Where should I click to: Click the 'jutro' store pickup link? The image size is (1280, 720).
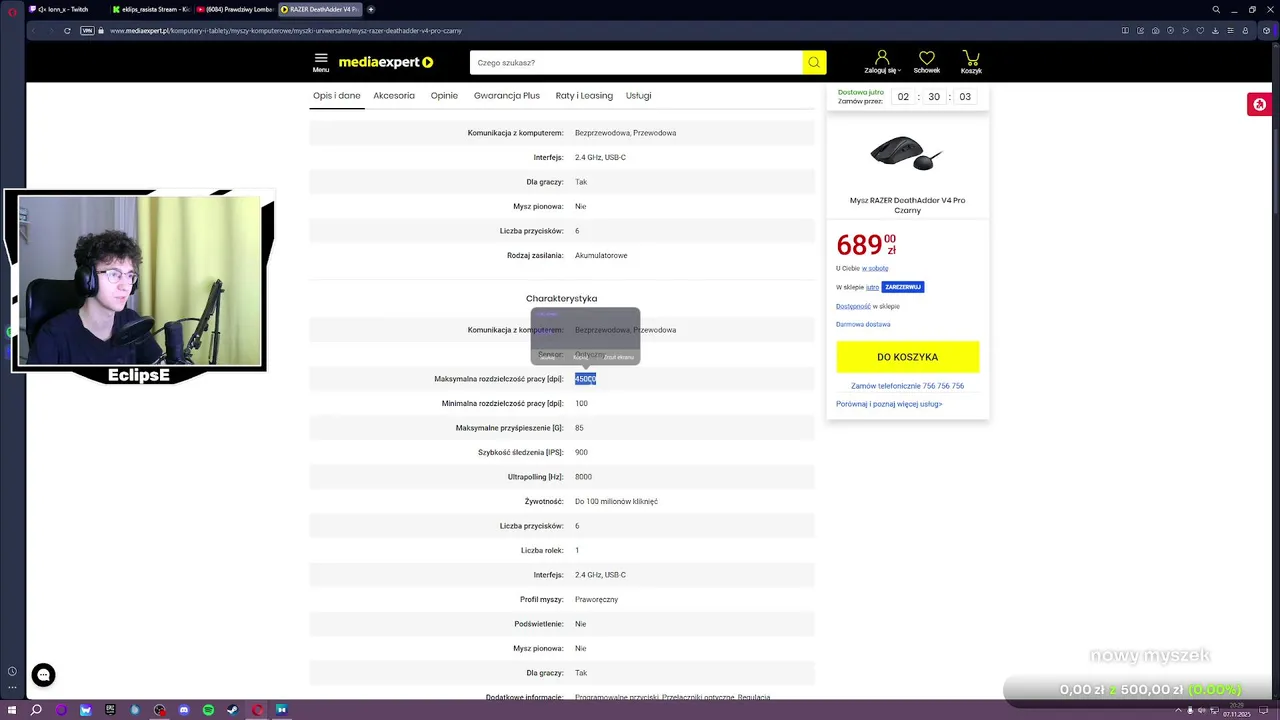point(872,287)
